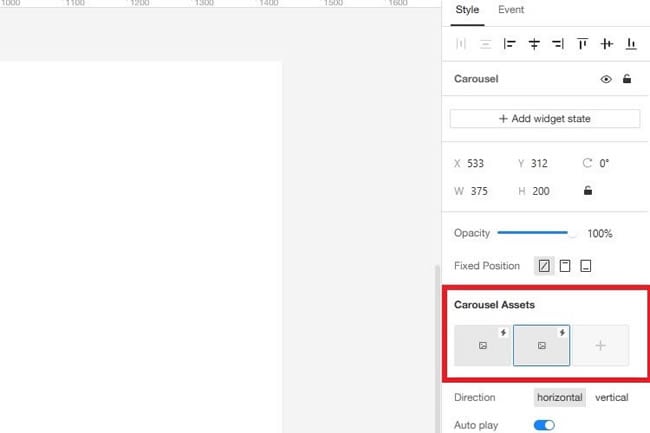Align widgets to horizontal center
Screen dimensions: 650x433
[534, 44]
